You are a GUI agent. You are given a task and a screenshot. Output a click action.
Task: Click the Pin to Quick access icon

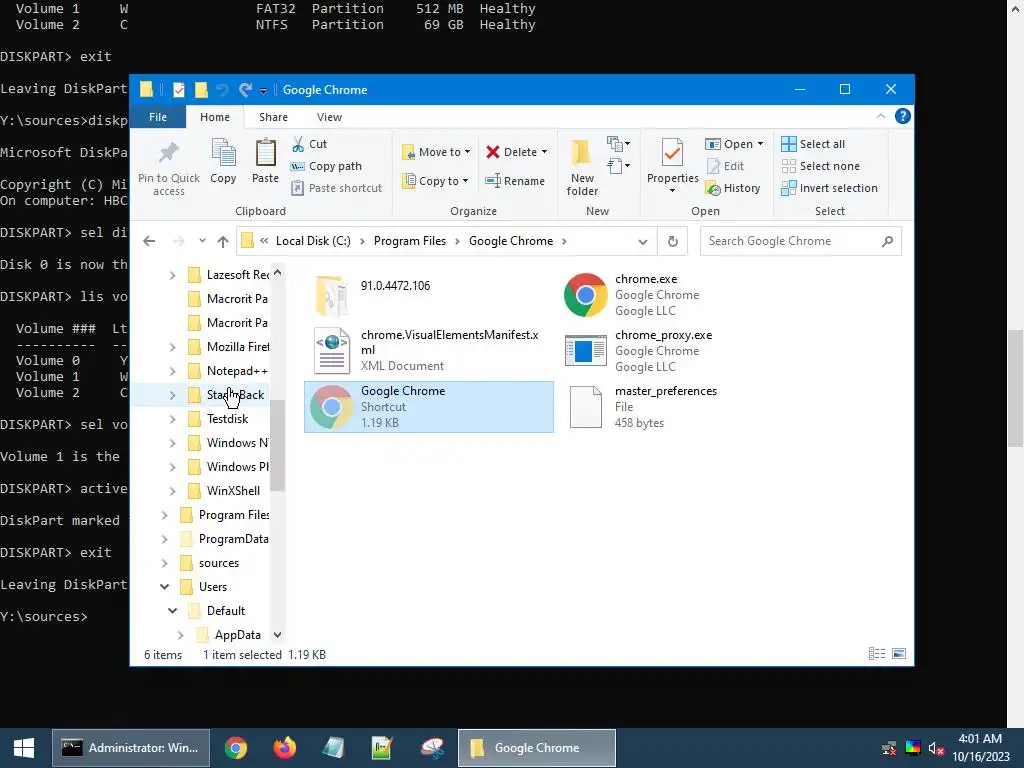click(x=168, y=153)
